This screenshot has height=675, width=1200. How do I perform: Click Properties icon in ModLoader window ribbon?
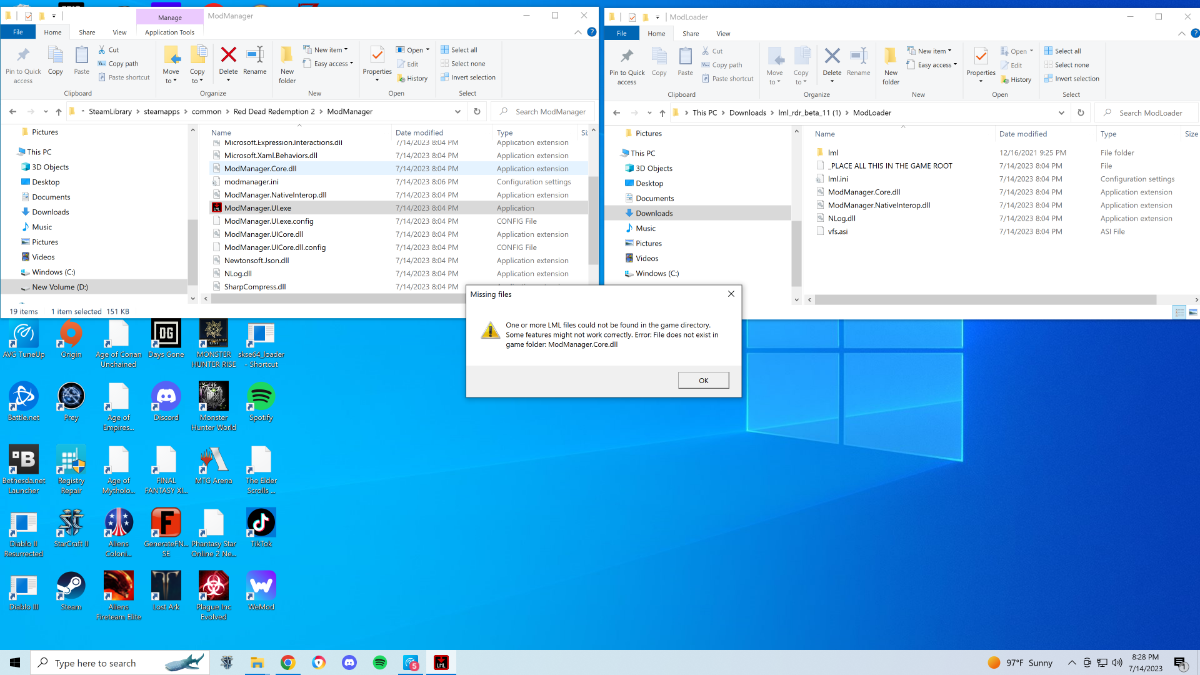coord(981,59)
